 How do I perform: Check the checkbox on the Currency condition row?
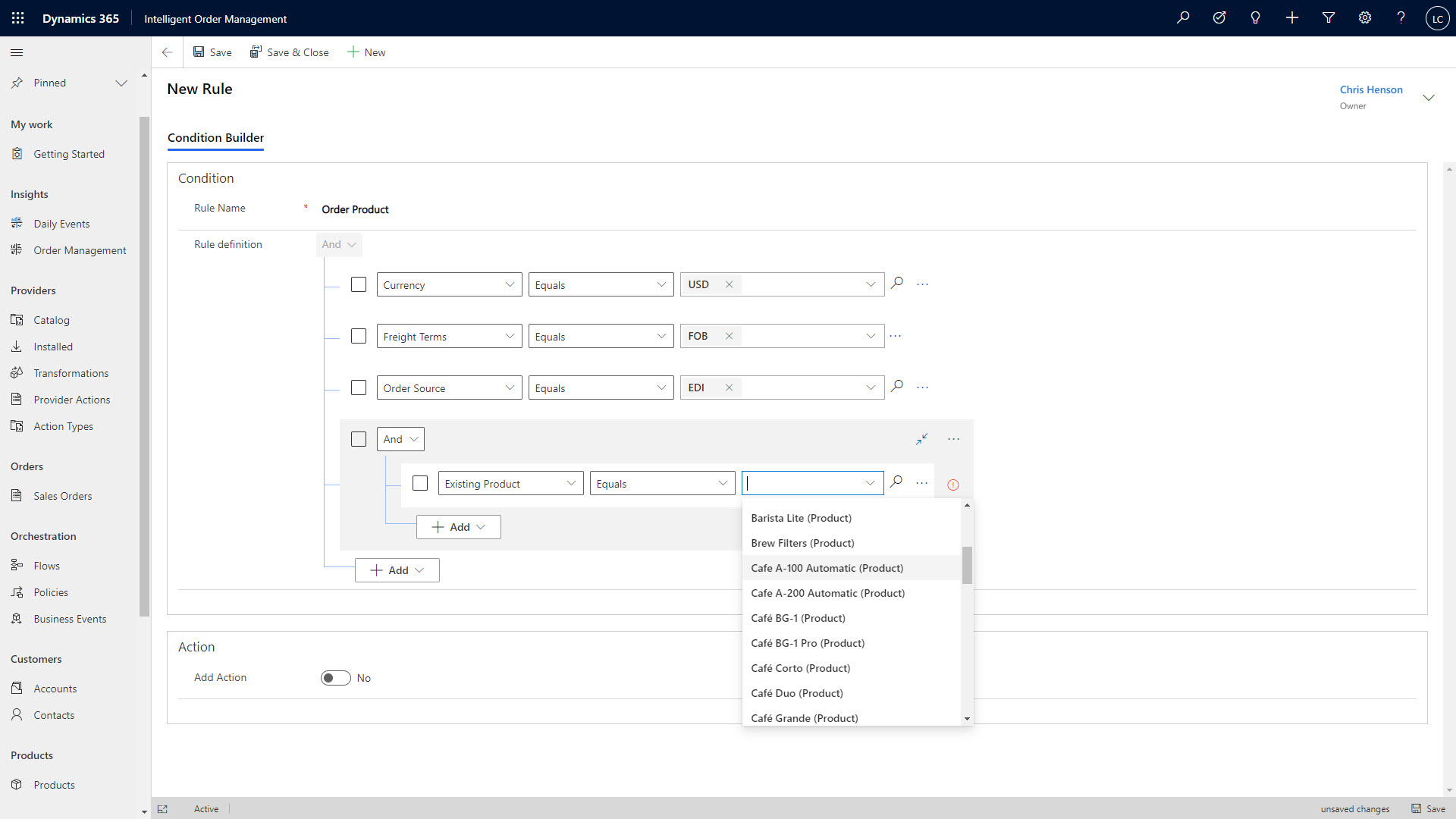pos(359,284)
